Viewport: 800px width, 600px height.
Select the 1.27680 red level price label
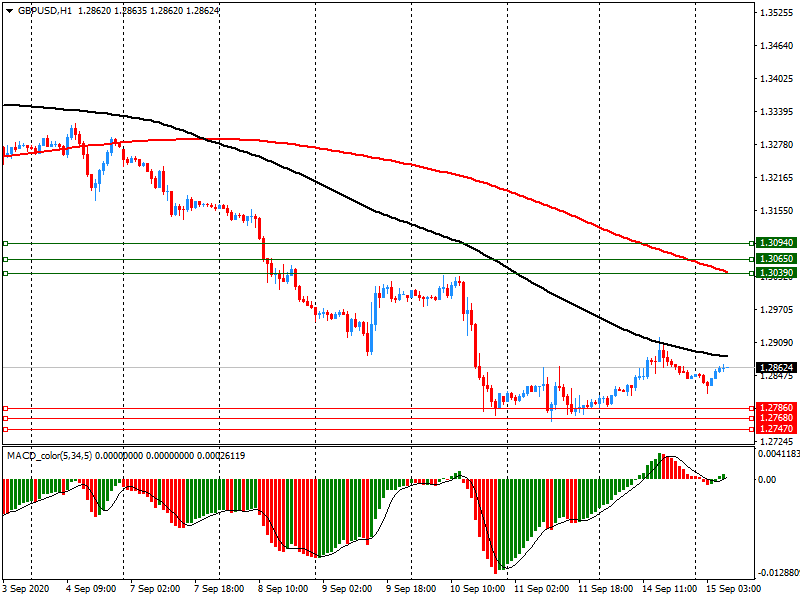pos(776,418)
